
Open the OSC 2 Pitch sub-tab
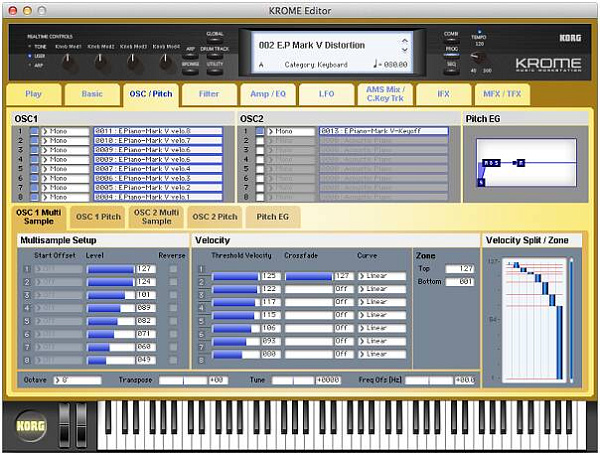point(215,217)
